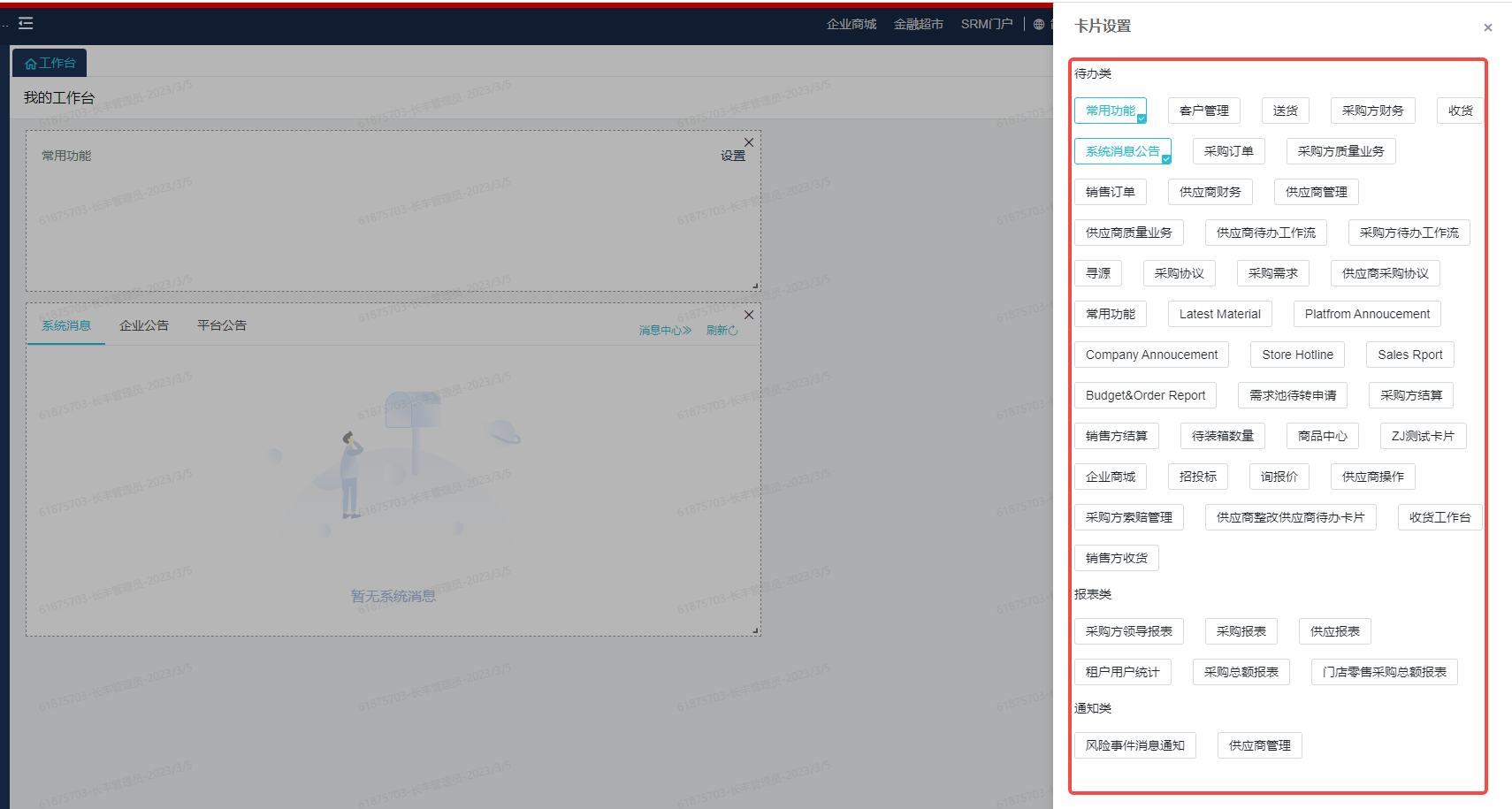Switch to the 企业公告 tab
The height and width of the screenshot is (809, 1512).
144,325
